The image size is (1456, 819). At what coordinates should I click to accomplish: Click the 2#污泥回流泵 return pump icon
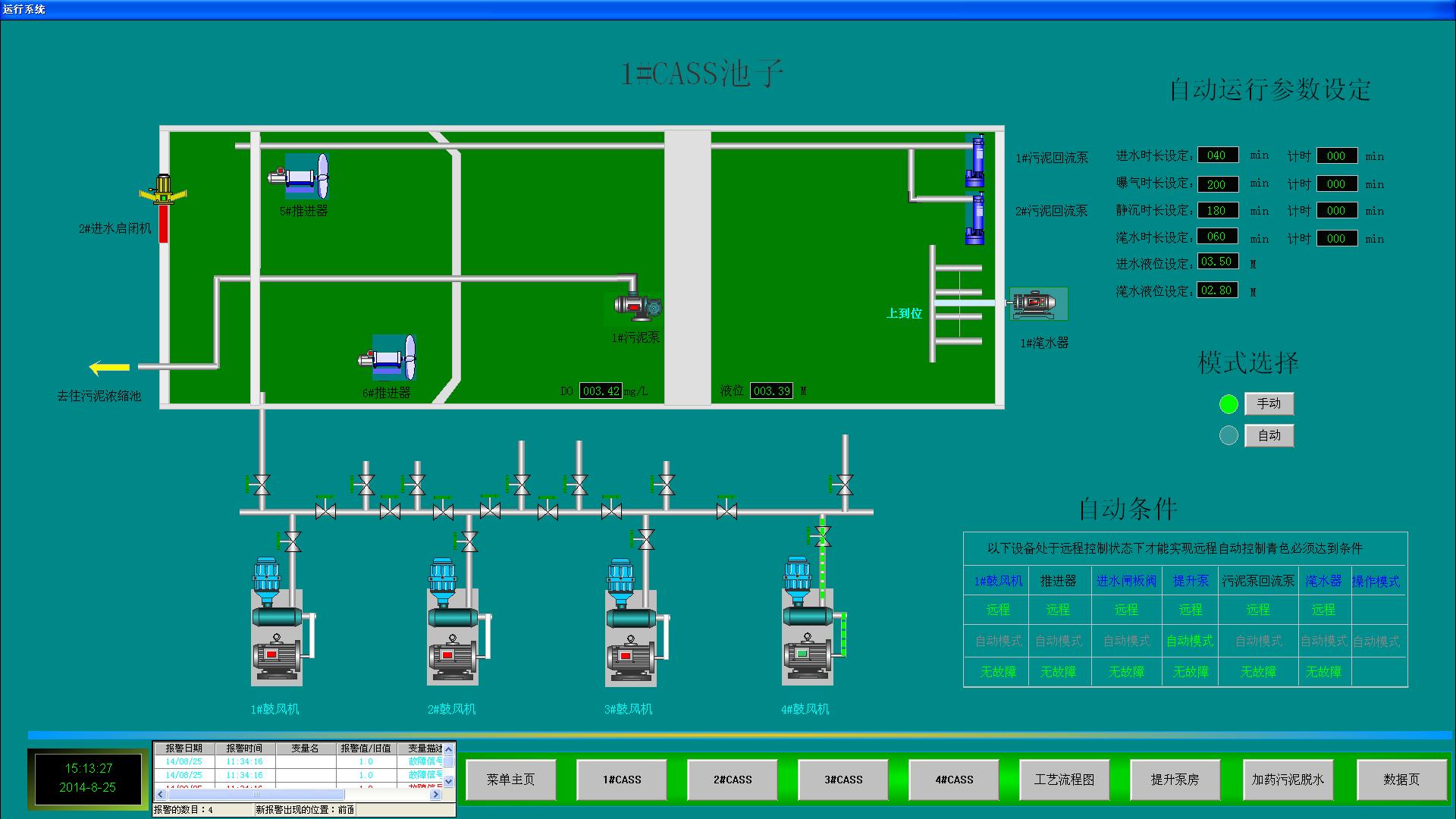click(x=974, y=219)
